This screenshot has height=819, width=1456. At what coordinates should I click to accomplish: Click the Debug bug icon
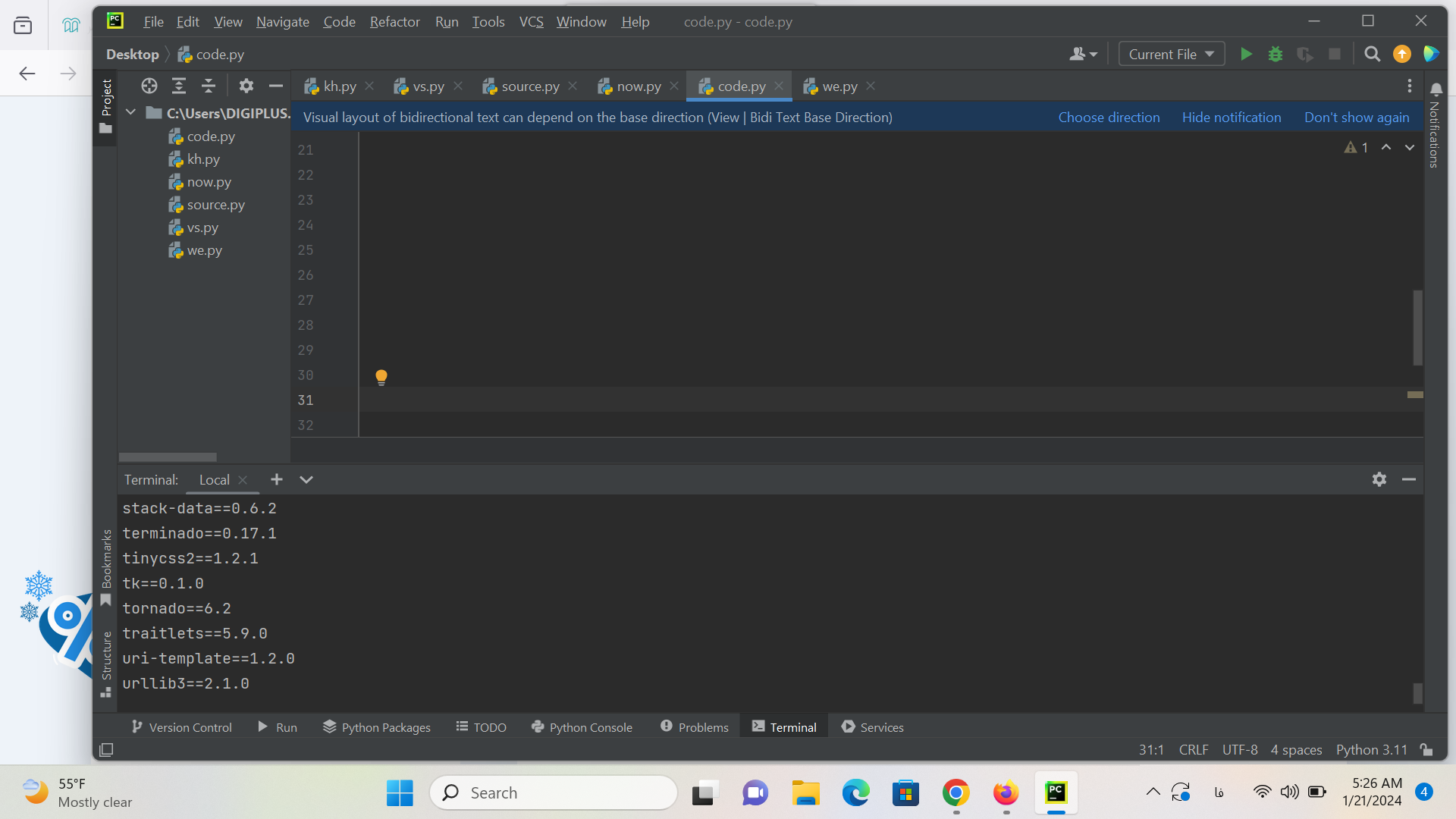pos(1276,54)
